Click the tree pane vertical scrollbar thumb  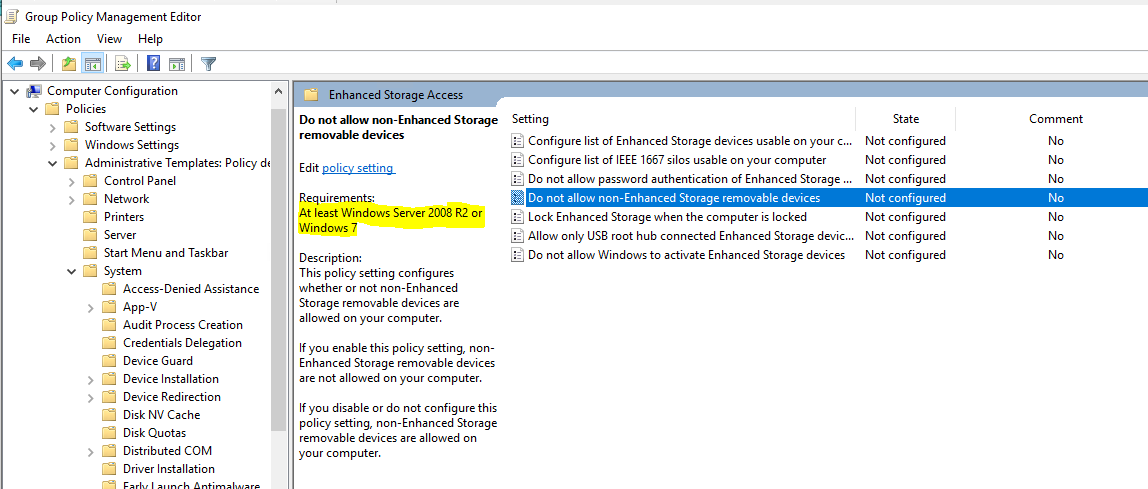click(278, 269)
